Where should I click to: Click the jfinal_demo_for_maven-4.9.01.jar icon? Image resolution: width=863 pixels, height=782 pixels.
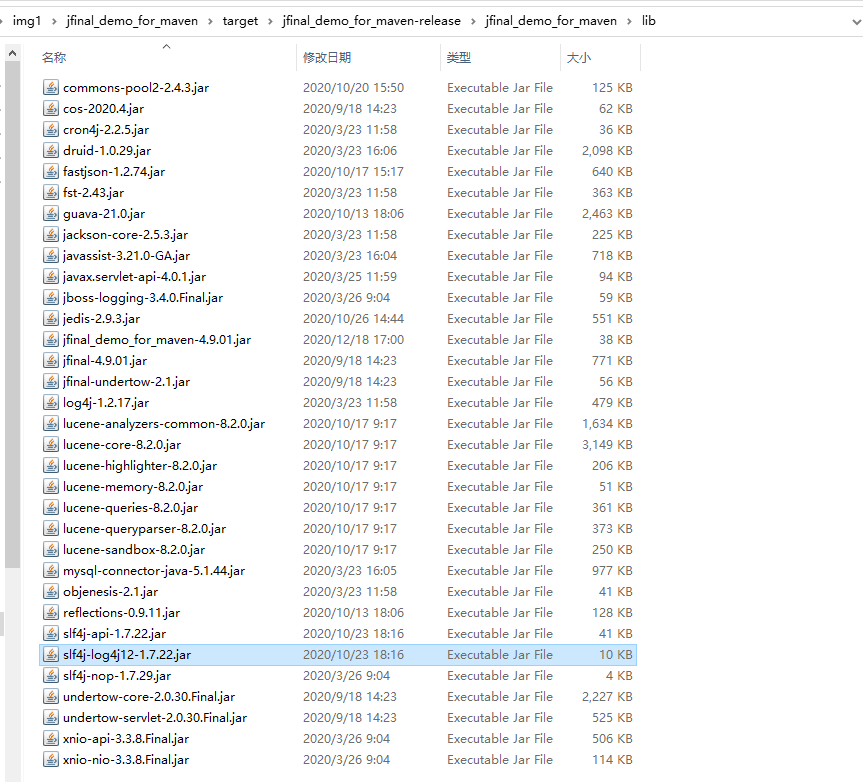(51, 340)
